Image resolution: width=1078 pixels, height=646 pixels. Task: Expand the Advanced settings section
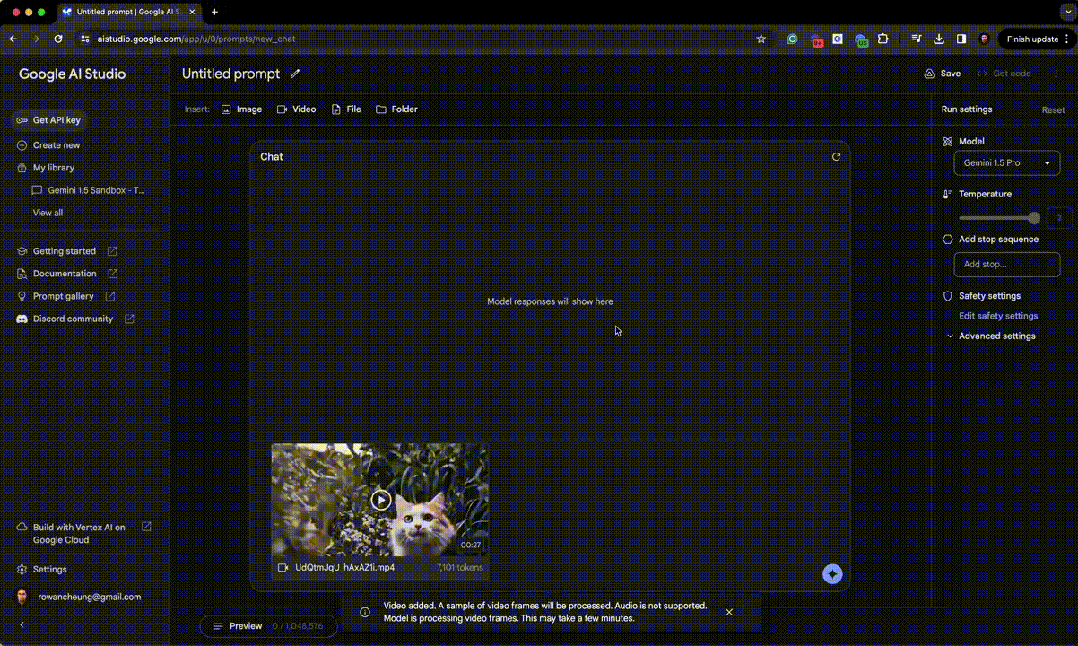click(996, 336)
